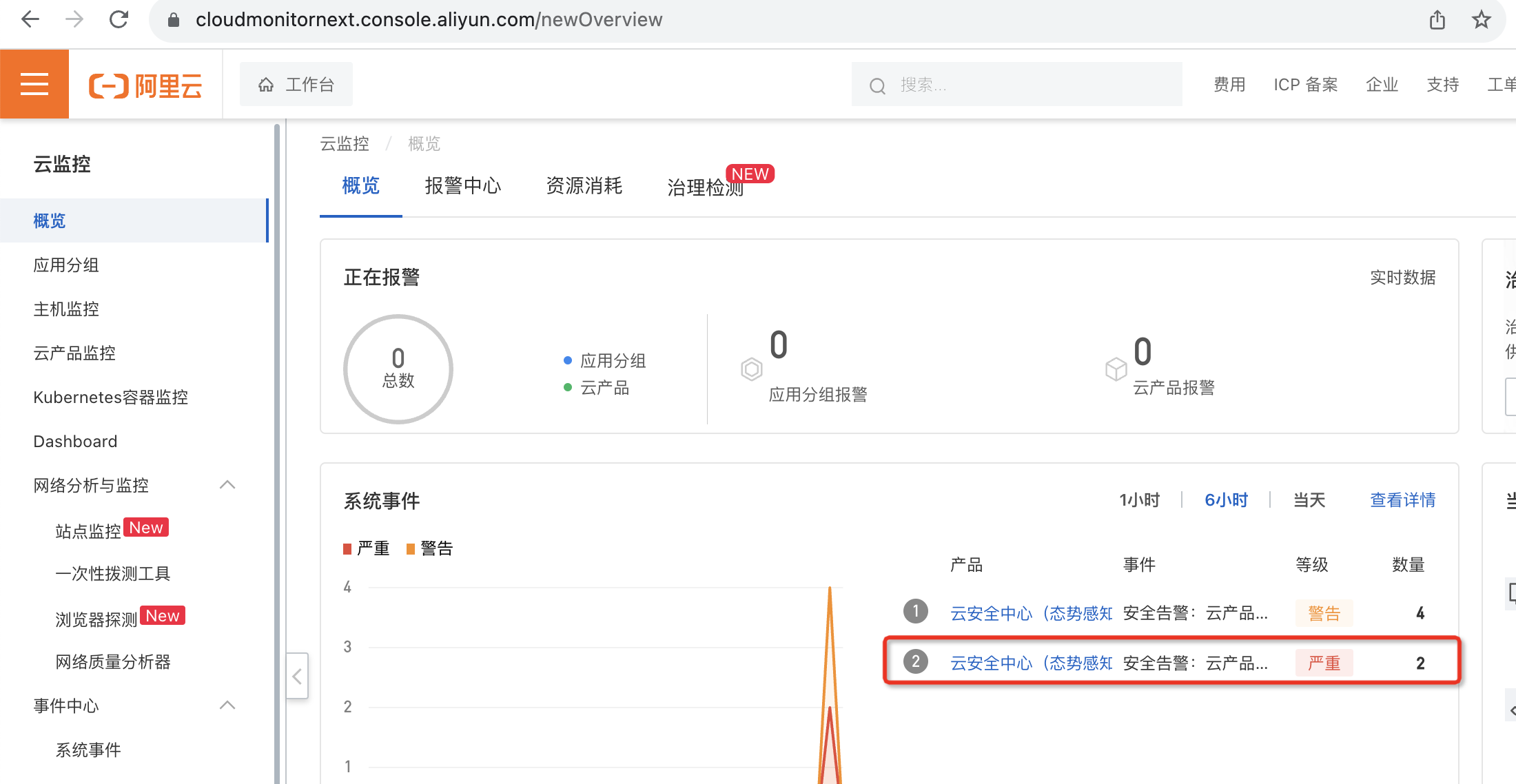The height and width of the screenshot is (784, 1516).
Task: Click the 应用分组报警 hexagon icon
Action: [751, 369]
